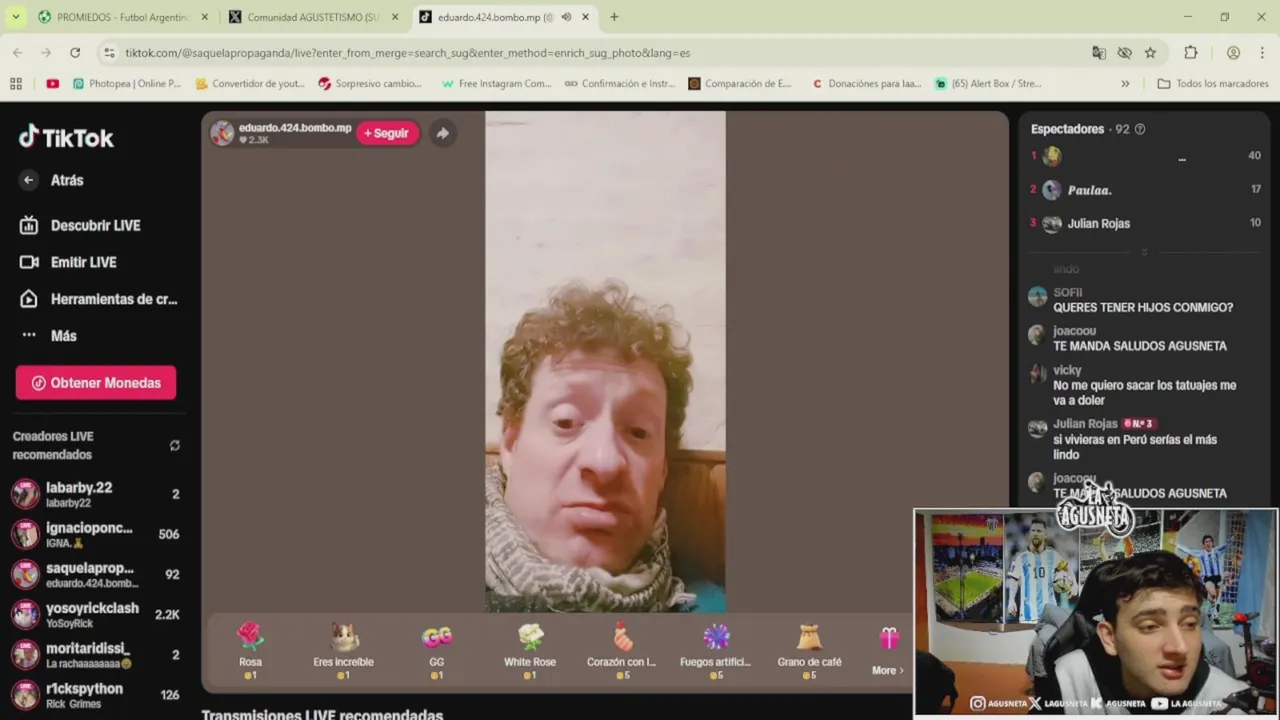1280x720 pixels.
Task: Open yosoyrickclash live channel
Action: pos(95,614)
